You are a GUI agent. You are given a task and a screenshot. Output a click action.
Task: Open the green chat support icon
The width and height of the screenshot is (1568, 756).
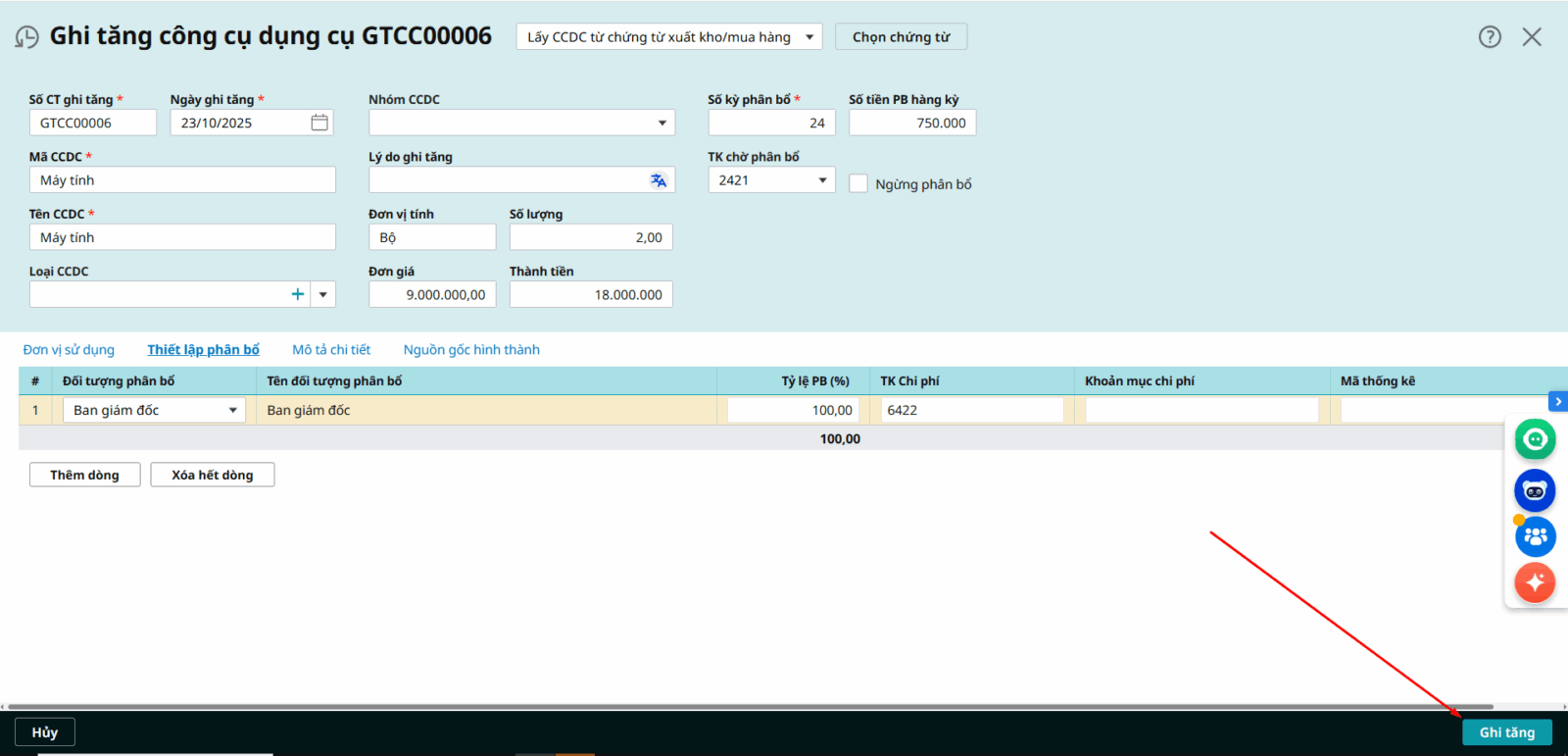click(1535, 439)
